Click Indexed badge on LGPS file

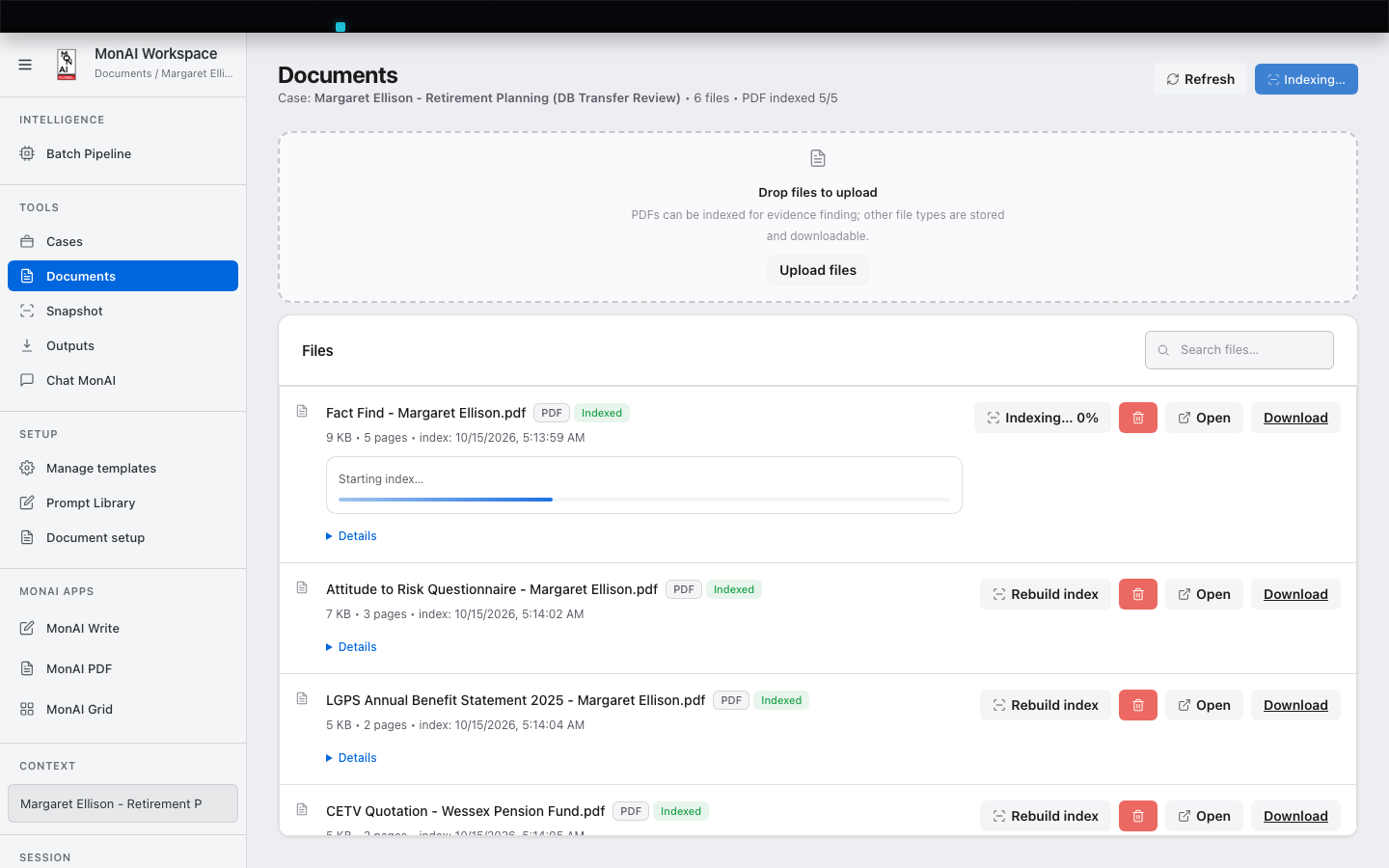click(781, 700)
